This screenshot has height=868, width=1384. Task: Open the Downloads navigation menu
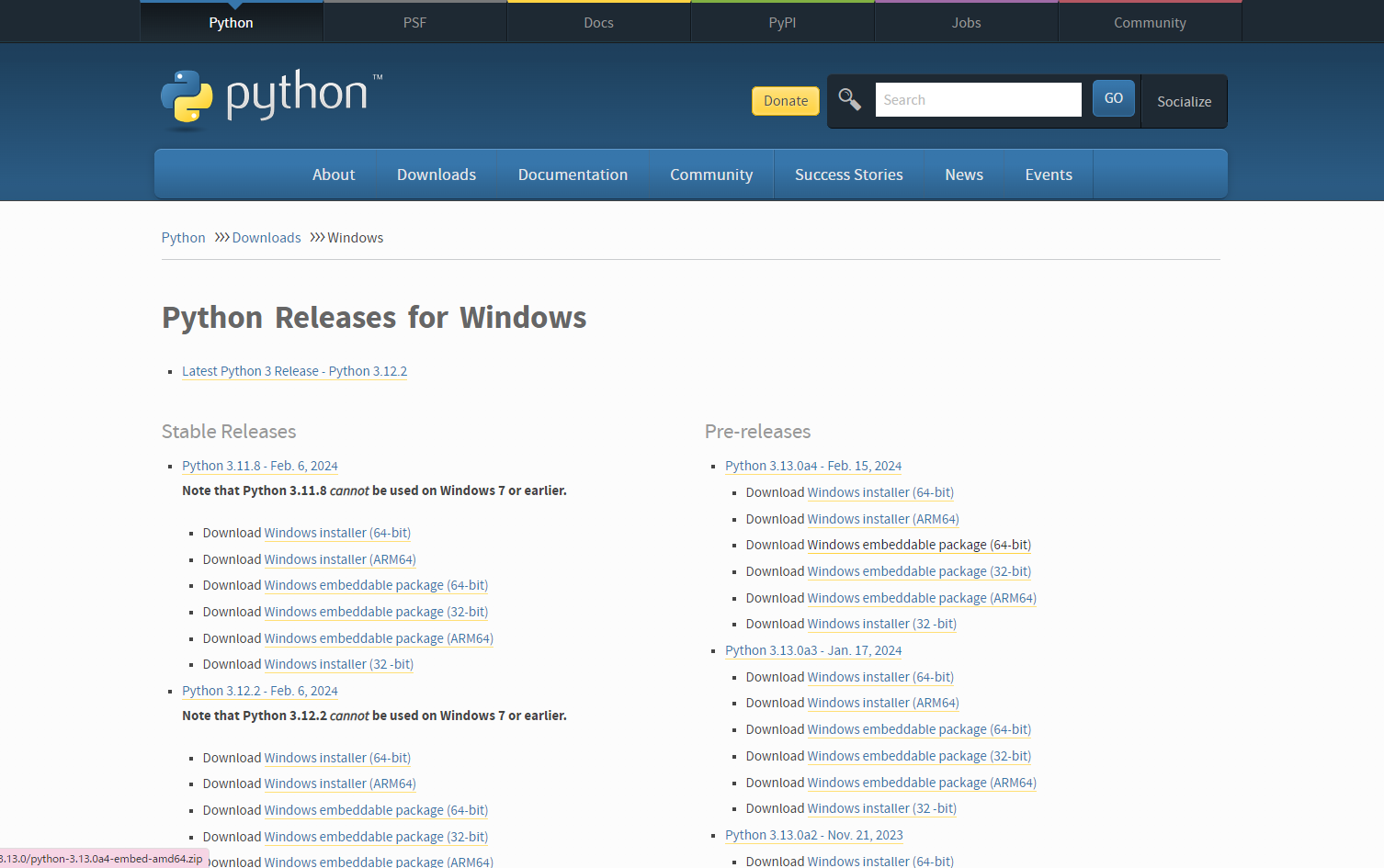tap(437, 175)
